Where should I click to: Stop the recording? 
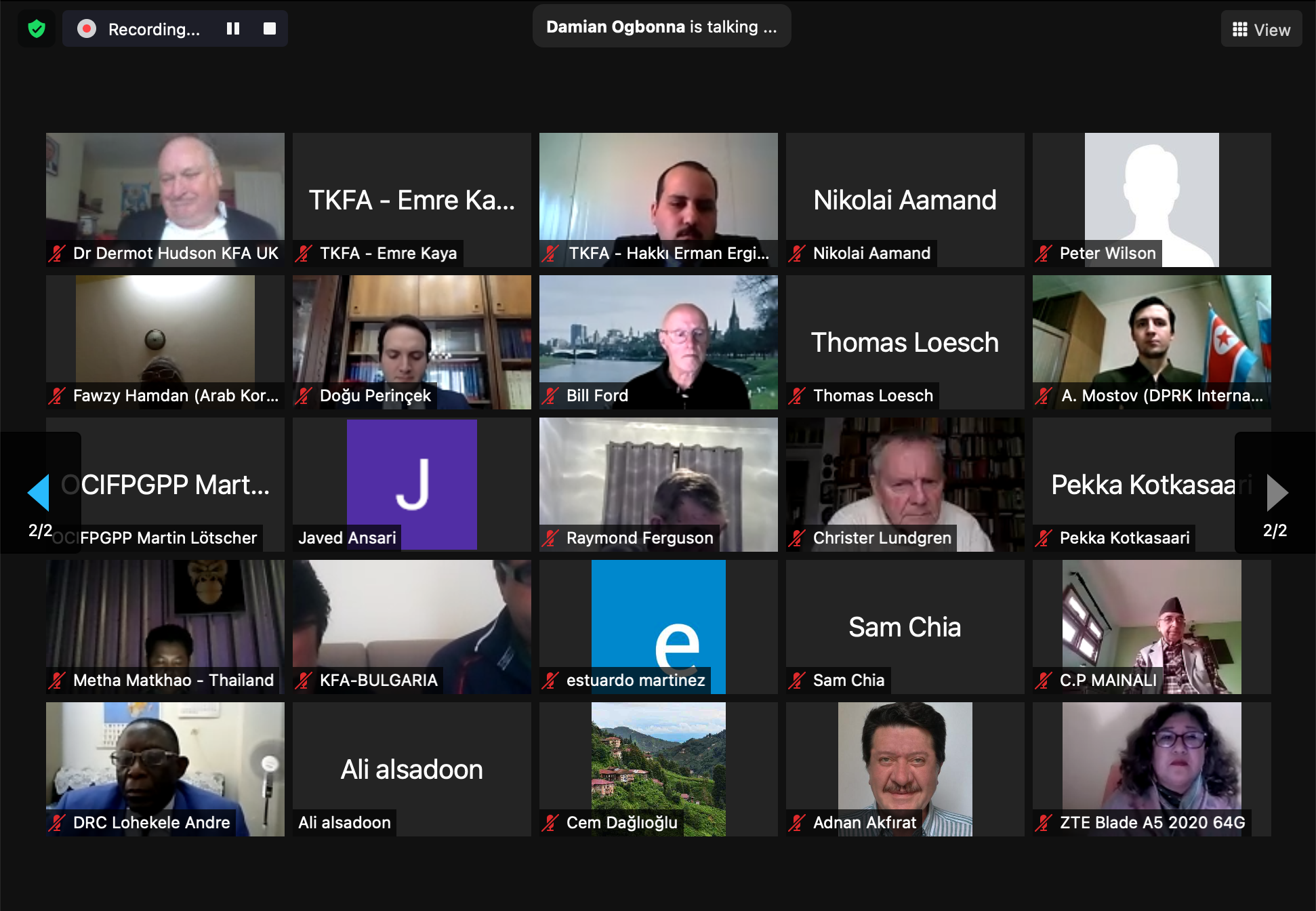click(270, 28)
